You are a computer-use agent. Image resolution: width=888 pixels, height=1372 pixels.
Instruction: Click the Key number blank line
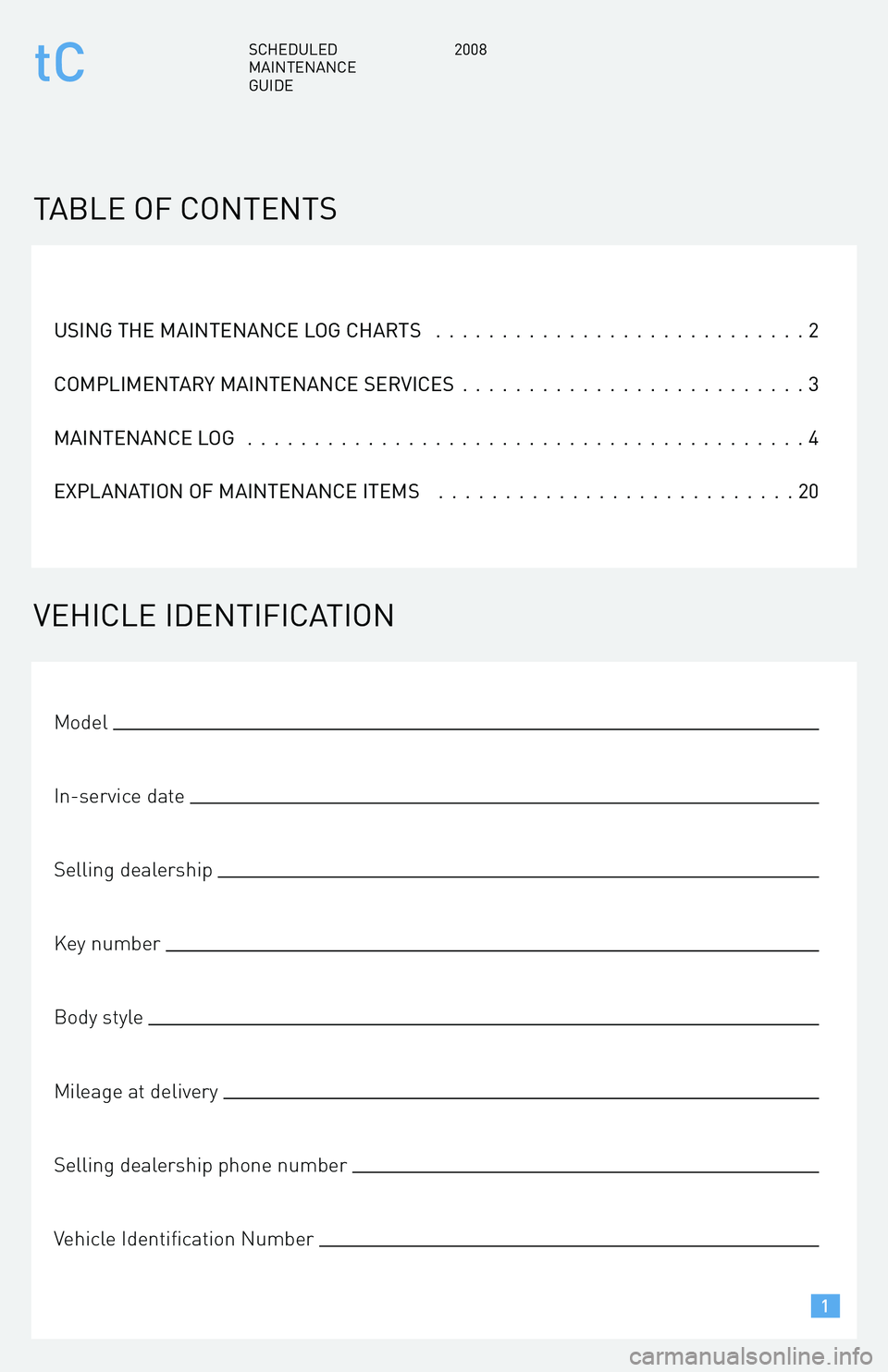coord(493,949)
